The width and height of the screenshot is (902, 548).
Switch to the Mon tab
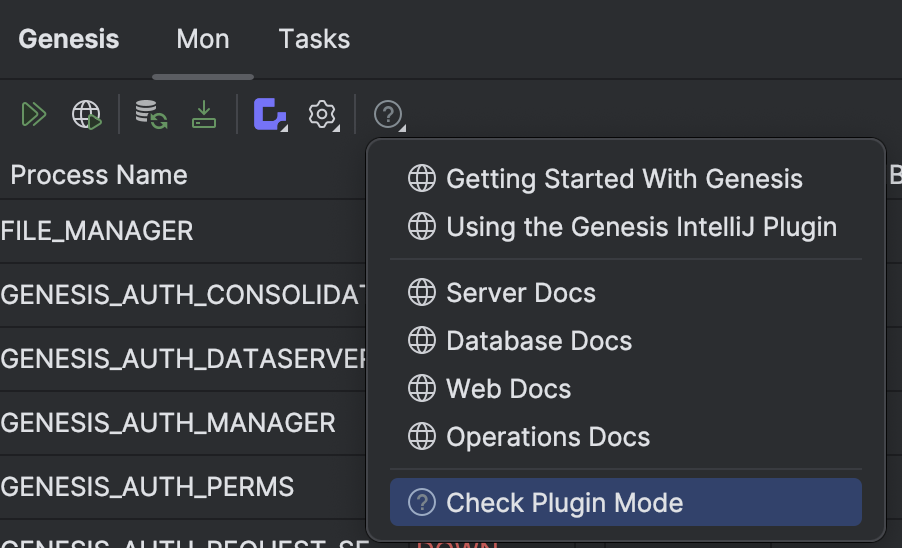pos(202,39)
